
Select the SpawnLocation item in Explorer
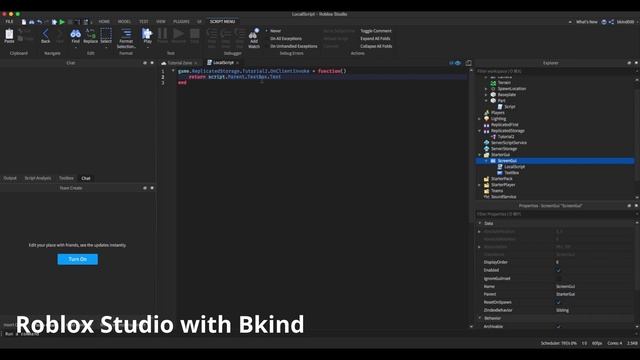pyautogui.click(x=512, y=89)
